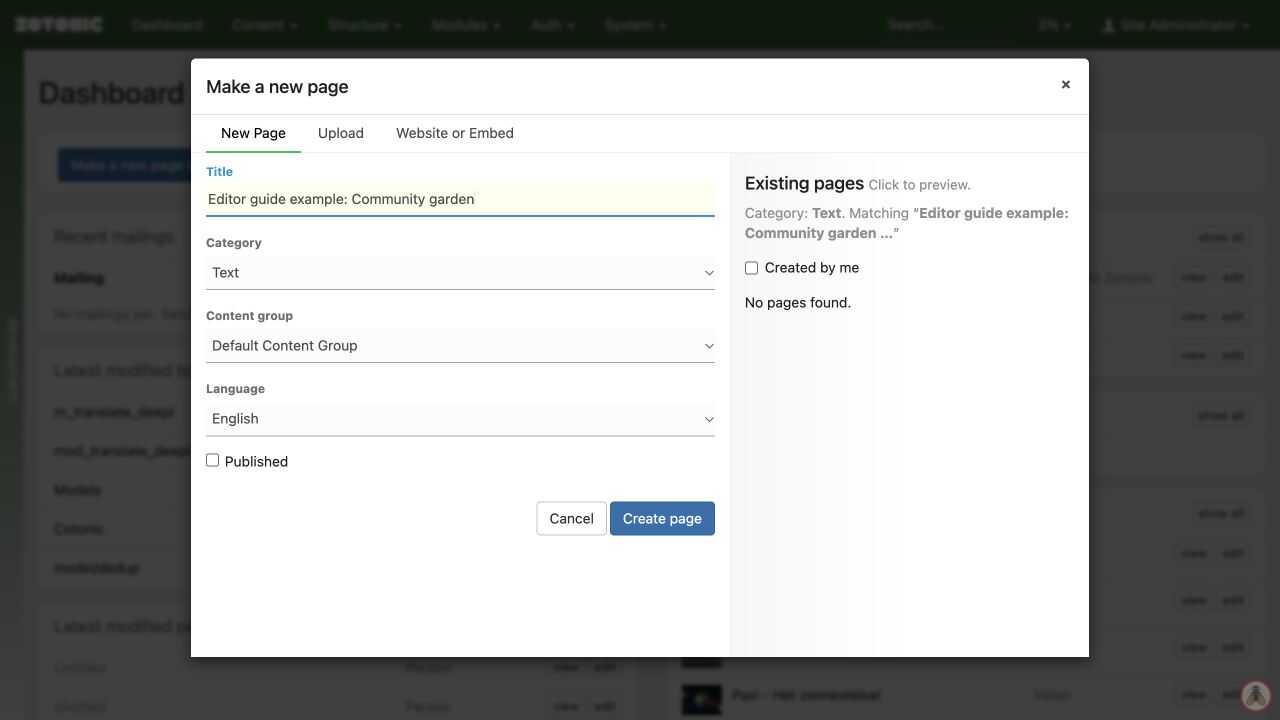Focus the Title input field
The width and height of the screenshot is (1280, 720).
pyautogui.click(x=460, y=199)
